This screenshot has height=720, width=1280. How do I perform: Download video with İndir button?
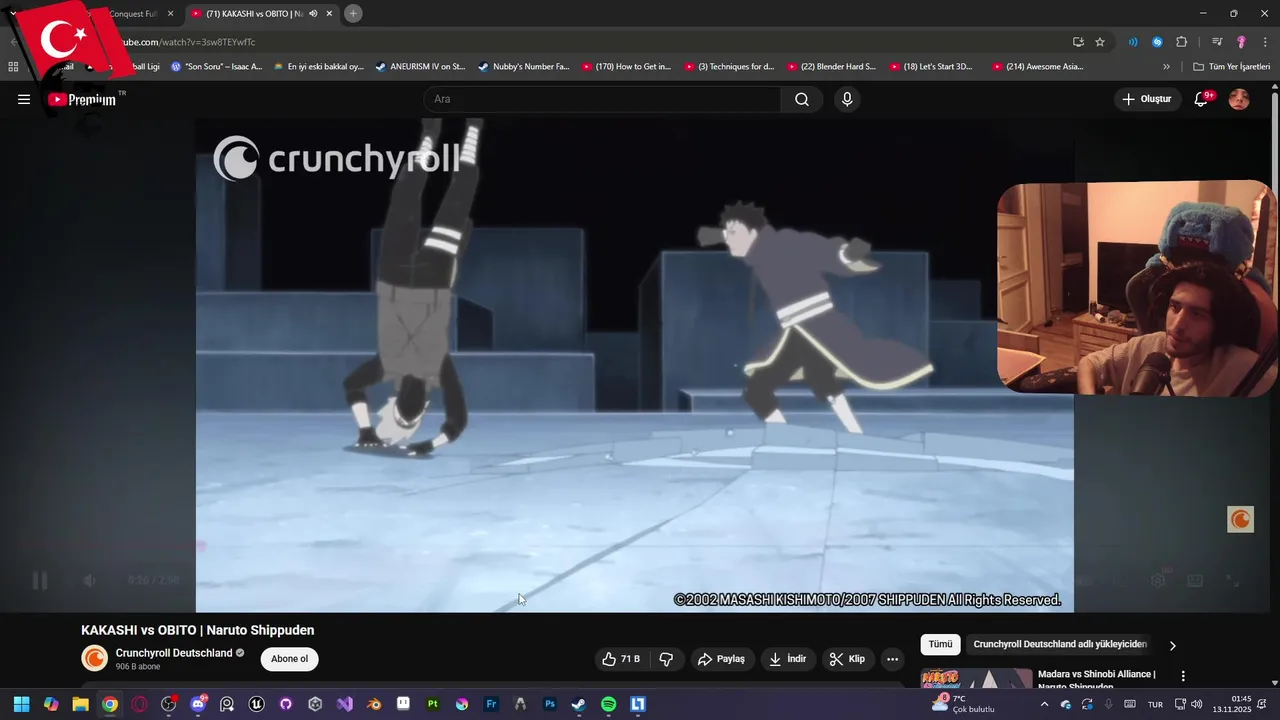(787, 659)
